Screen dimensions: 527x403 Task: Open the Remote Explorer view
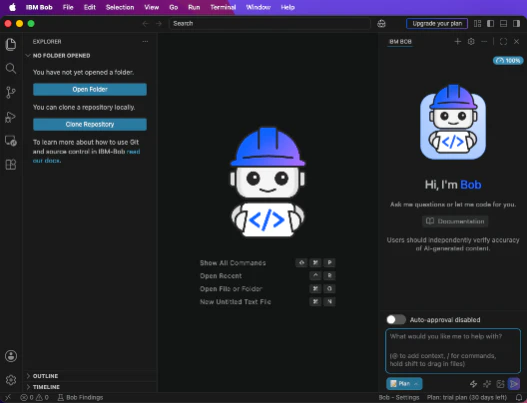pos(11,140)
